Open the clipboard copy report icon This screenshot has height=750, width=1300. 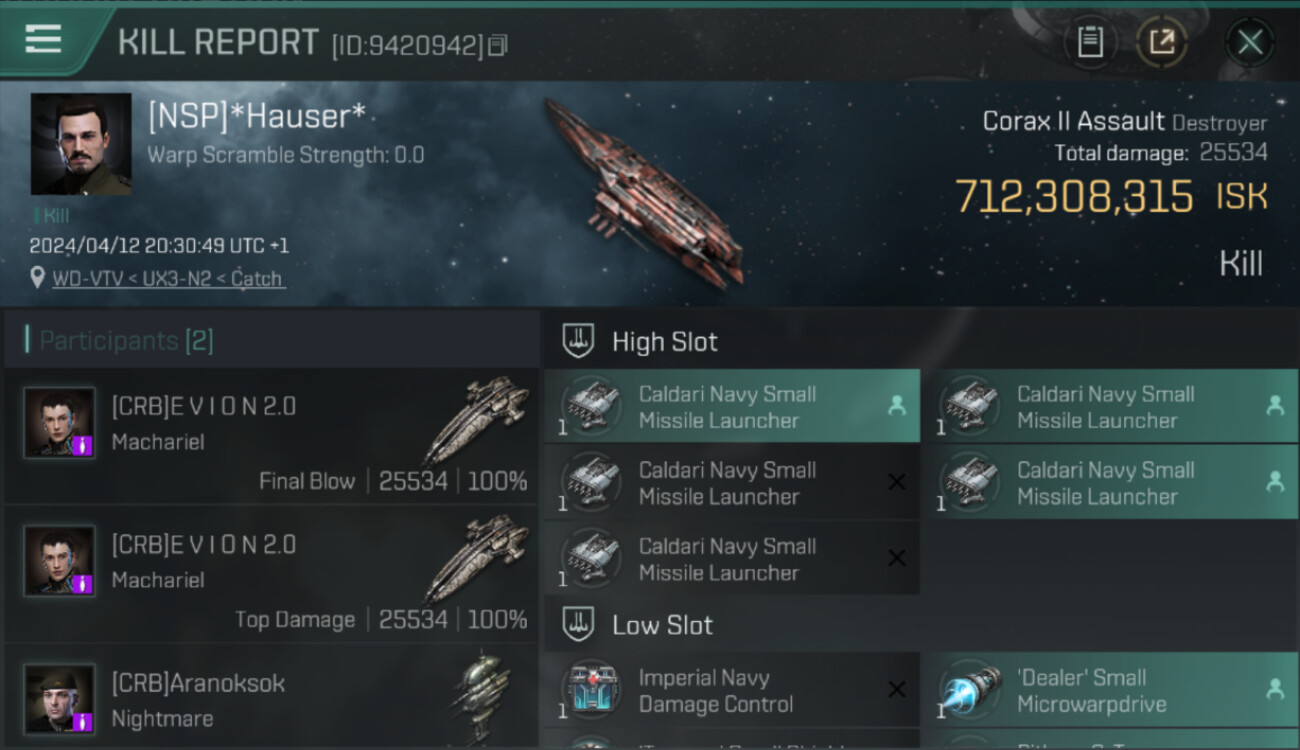pyautogui.click(x=1090, y=42)
